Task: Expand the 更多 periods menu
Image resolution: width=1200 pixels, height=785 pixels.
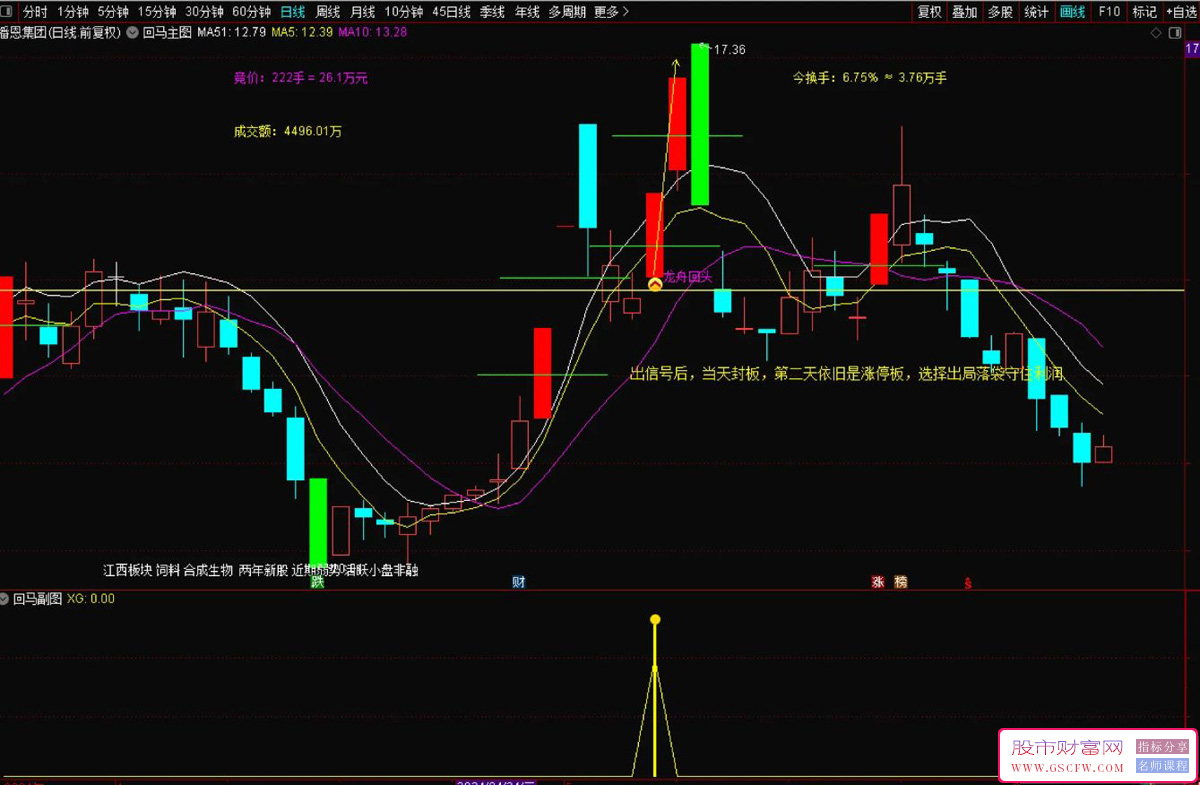Action: 611,12
